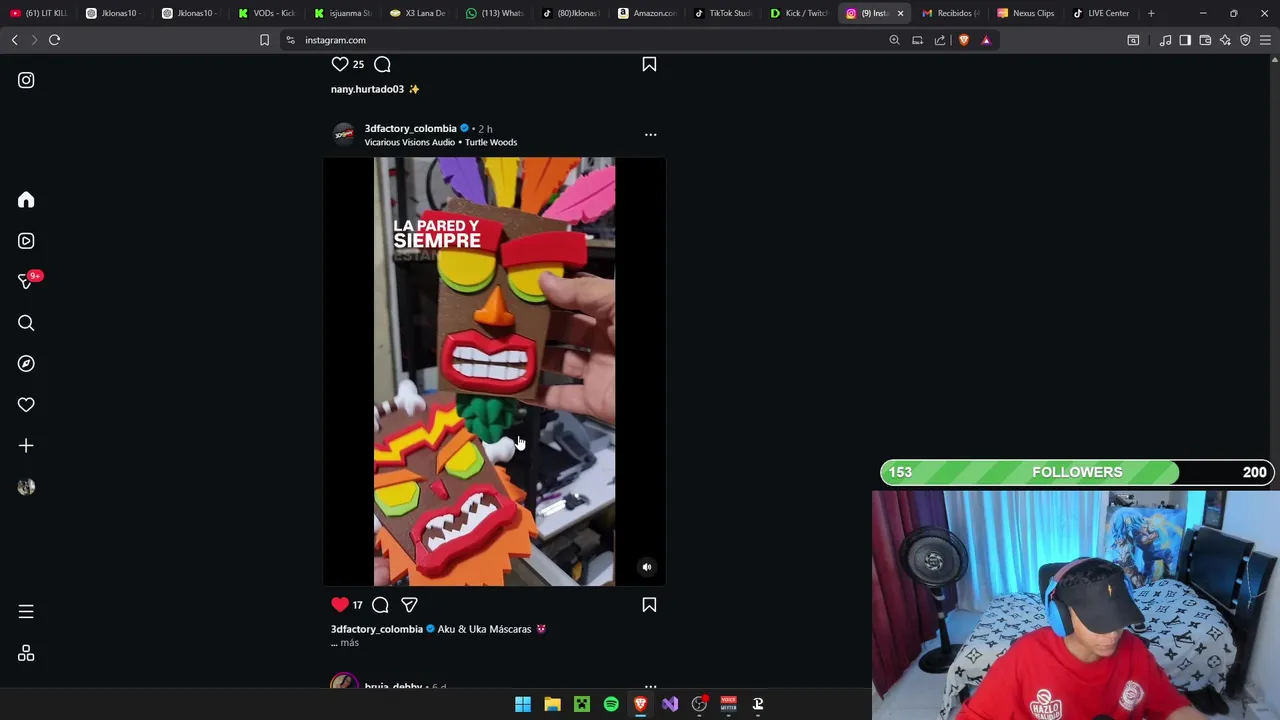Open Explore compass in the sidebar
1280x720 pixels.
(26, 364)
